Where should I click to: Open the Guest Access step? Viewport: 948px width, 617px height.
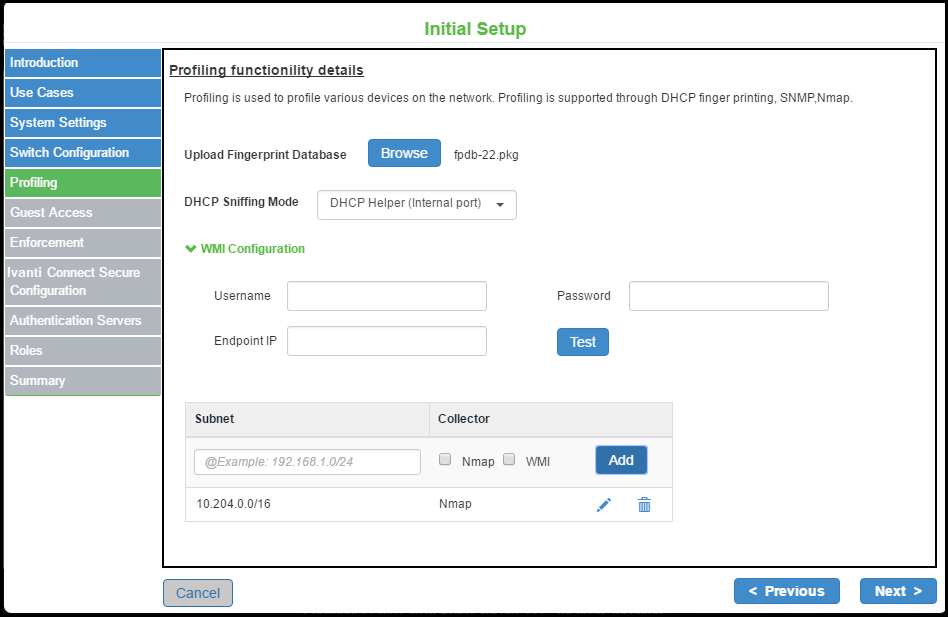tap(82, 213)
